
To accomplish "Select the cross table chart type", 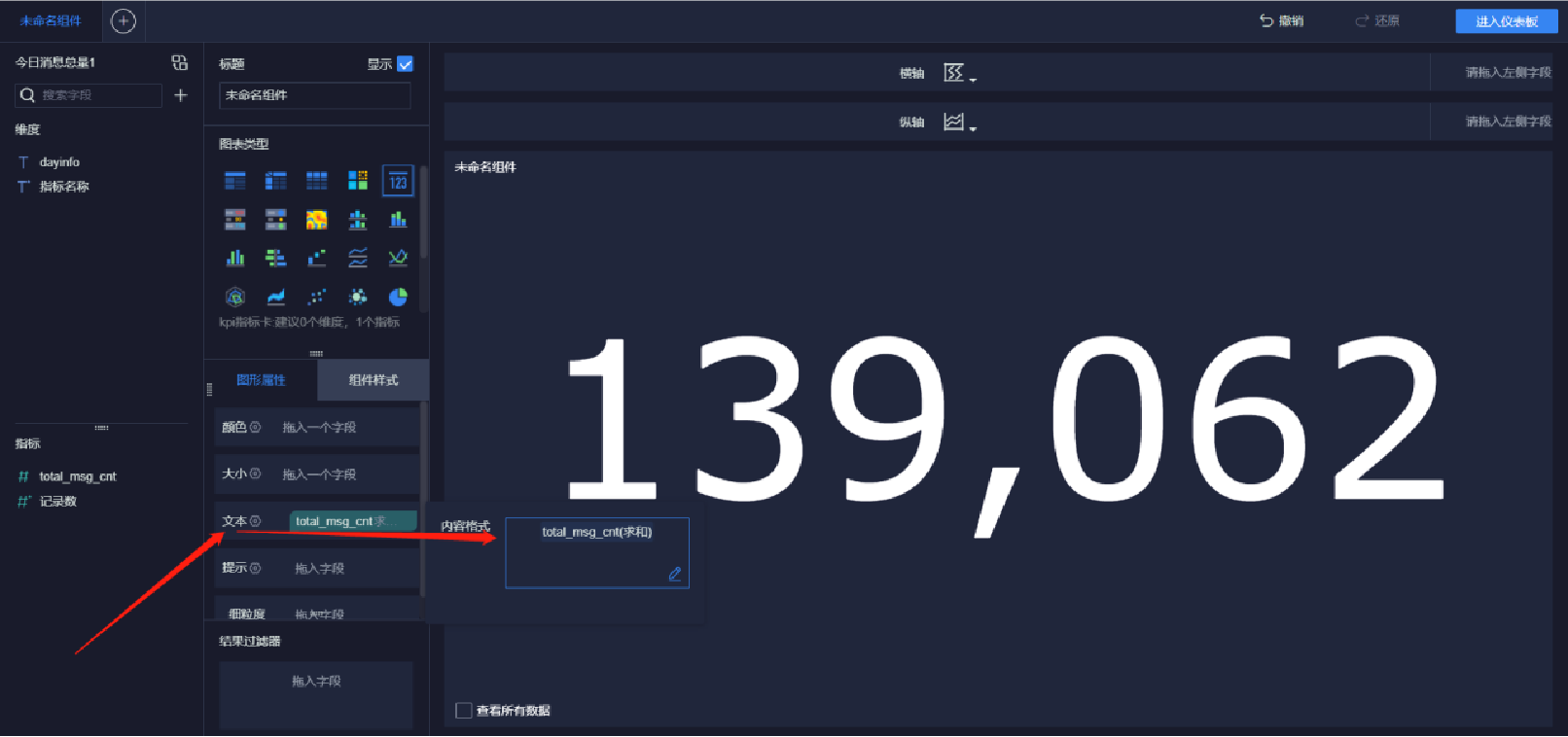I will 276,181.
